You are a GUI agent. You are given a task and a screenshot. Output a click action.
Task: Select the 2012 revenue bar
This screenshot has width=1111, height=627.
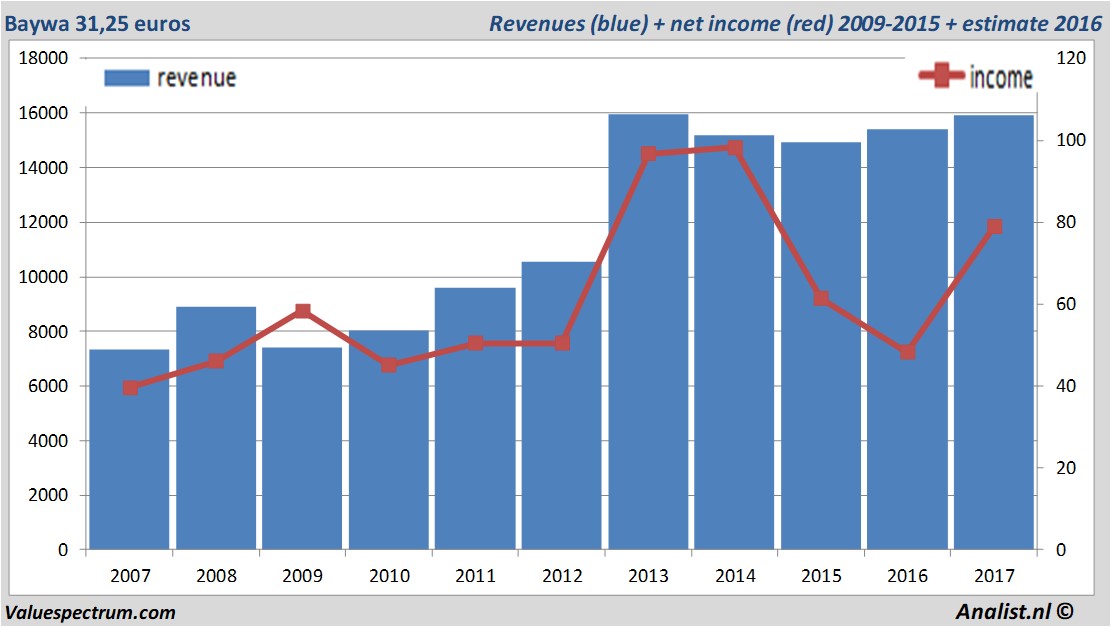pyautogui.click(x=562, y=405)
